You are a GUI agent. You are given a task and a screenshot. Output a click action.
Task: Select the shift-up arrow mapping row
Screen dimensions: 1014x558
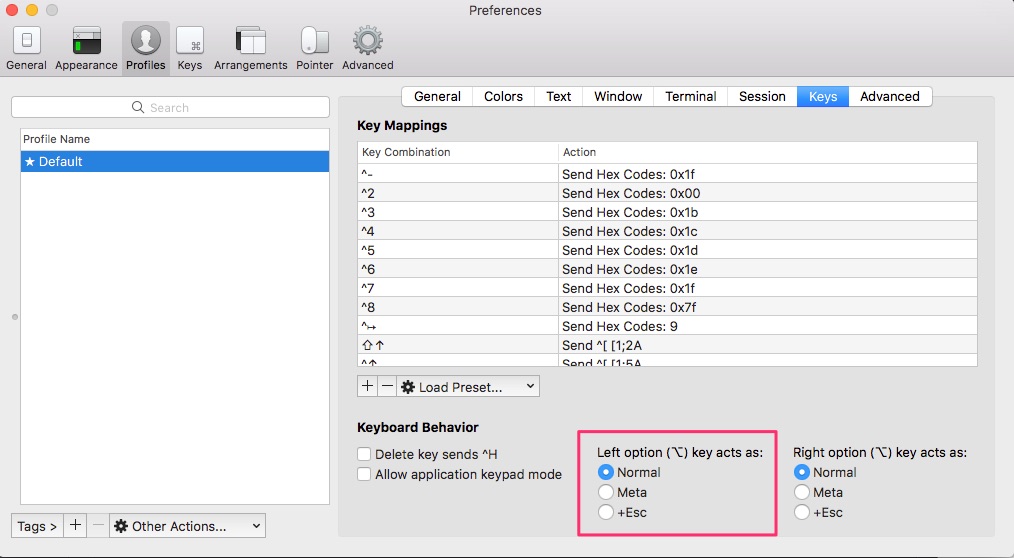click(x=667, y=345)
